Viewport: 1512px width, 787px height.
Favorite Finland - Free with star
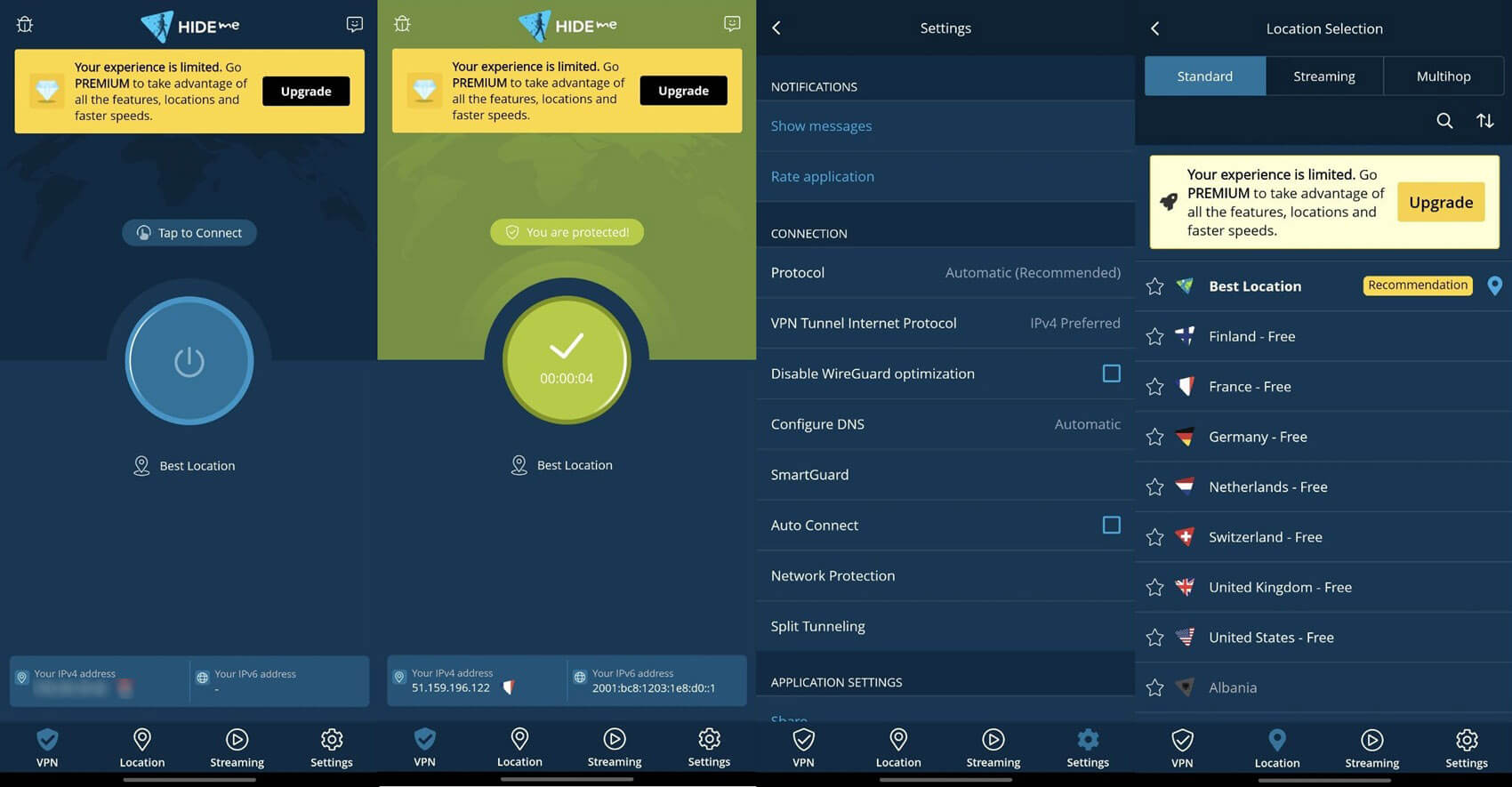click(x=1154, y=336)
